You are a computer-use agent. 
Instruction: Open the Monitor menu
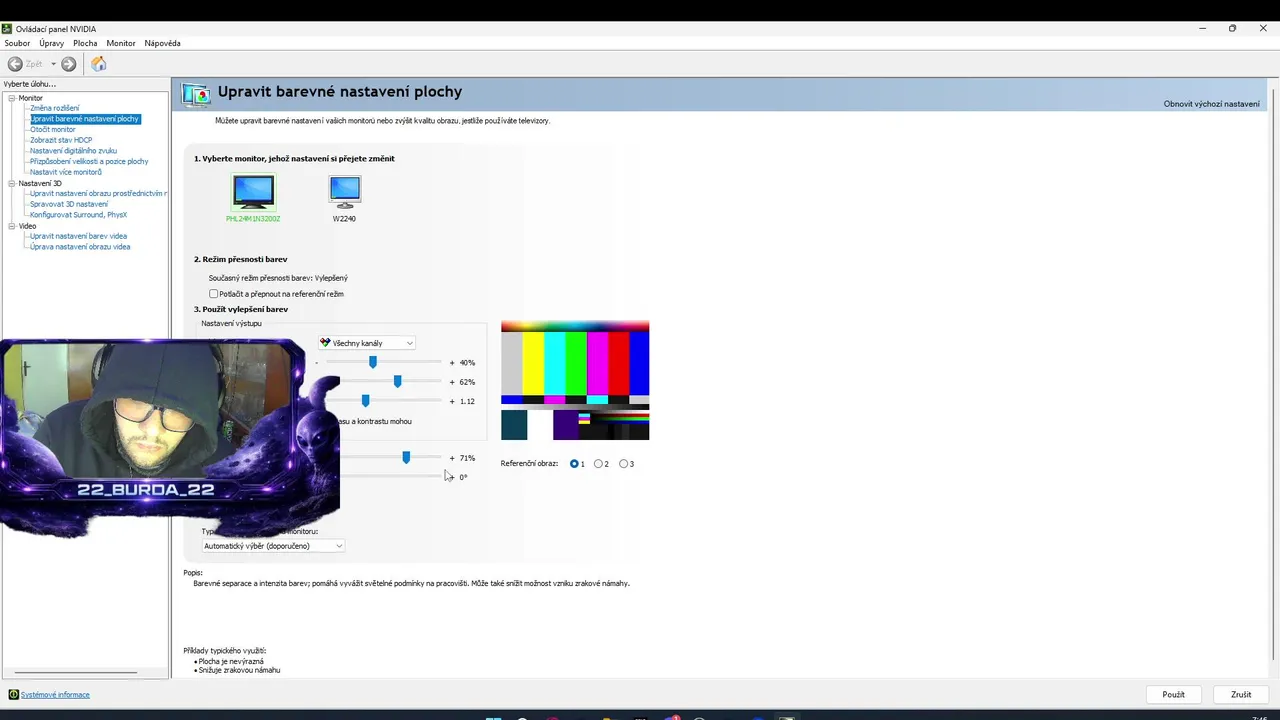[121, 43]
